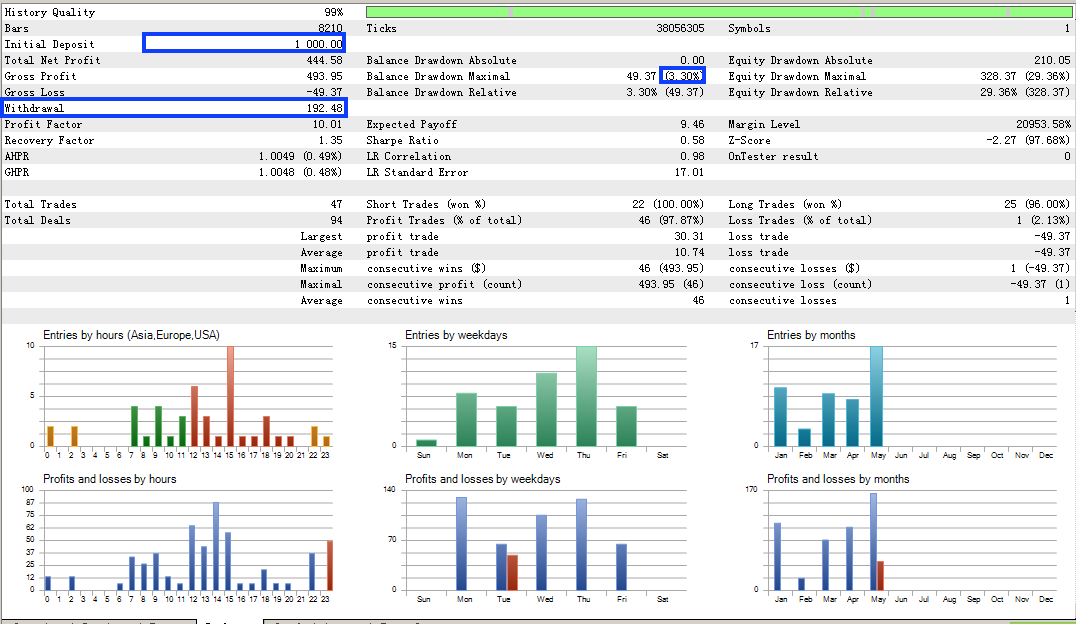This screenshot has height=624, width=1076.
Task: Click May bar in Entries by months
Action: pos(876,396)
